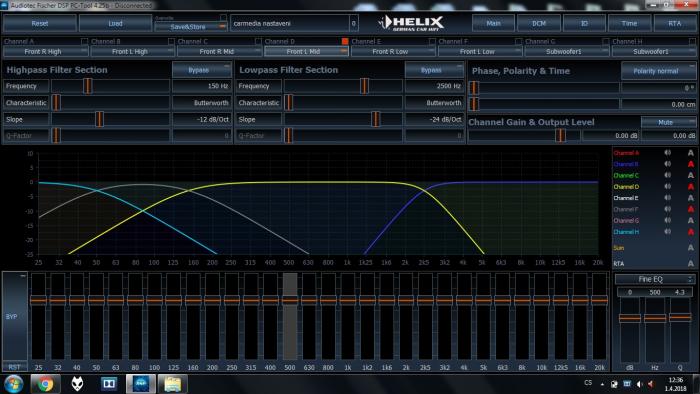Click the A icon beside RTA
700x394 pixels.
pyautogui.click(x=691, y=263)
